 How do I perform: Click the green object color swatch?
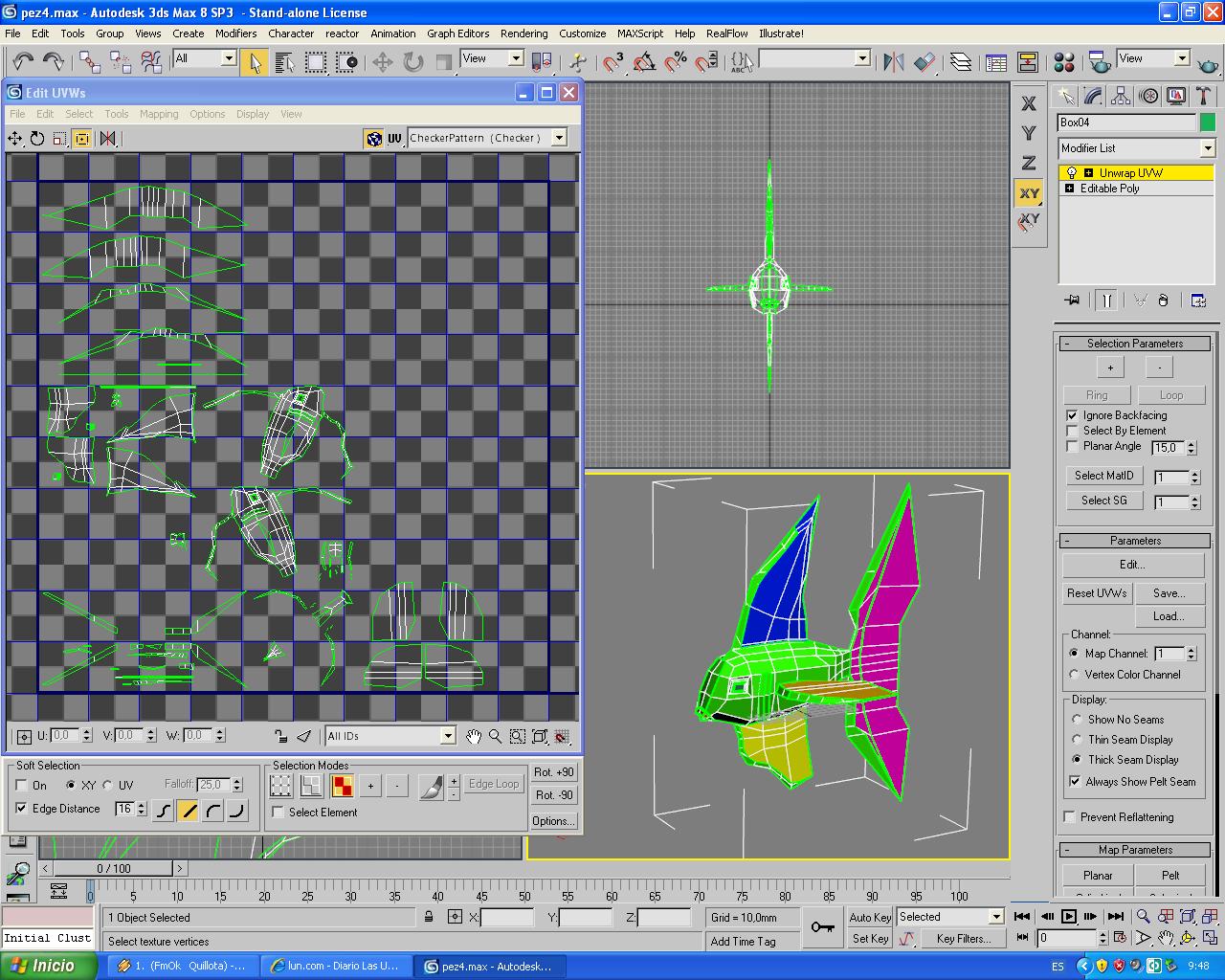(1208, 122)
